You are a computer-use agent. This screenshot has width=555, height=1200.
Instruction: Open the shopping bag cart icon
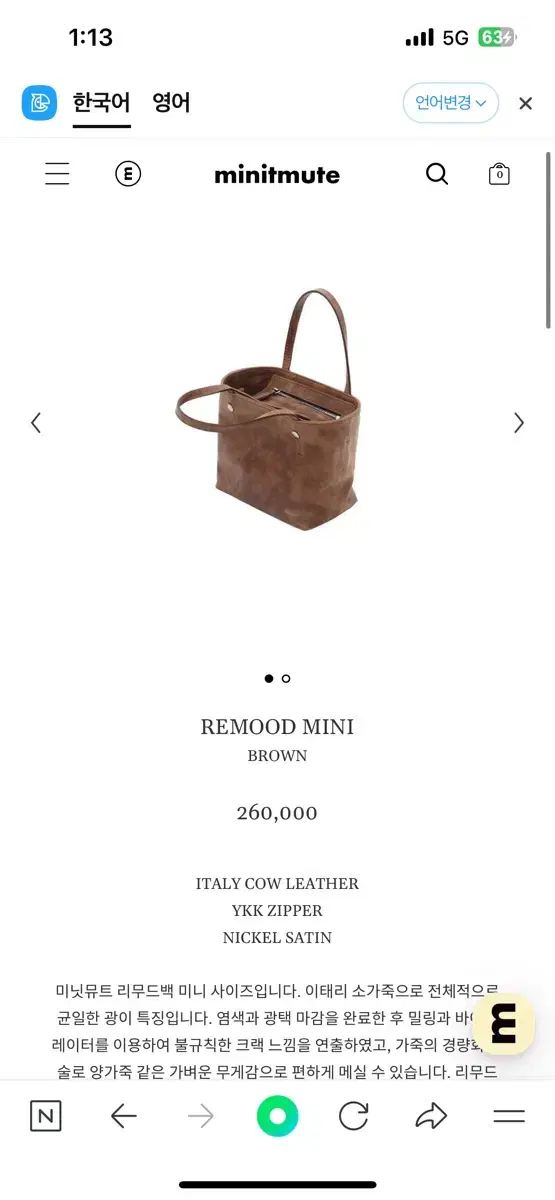click(499, 174)
